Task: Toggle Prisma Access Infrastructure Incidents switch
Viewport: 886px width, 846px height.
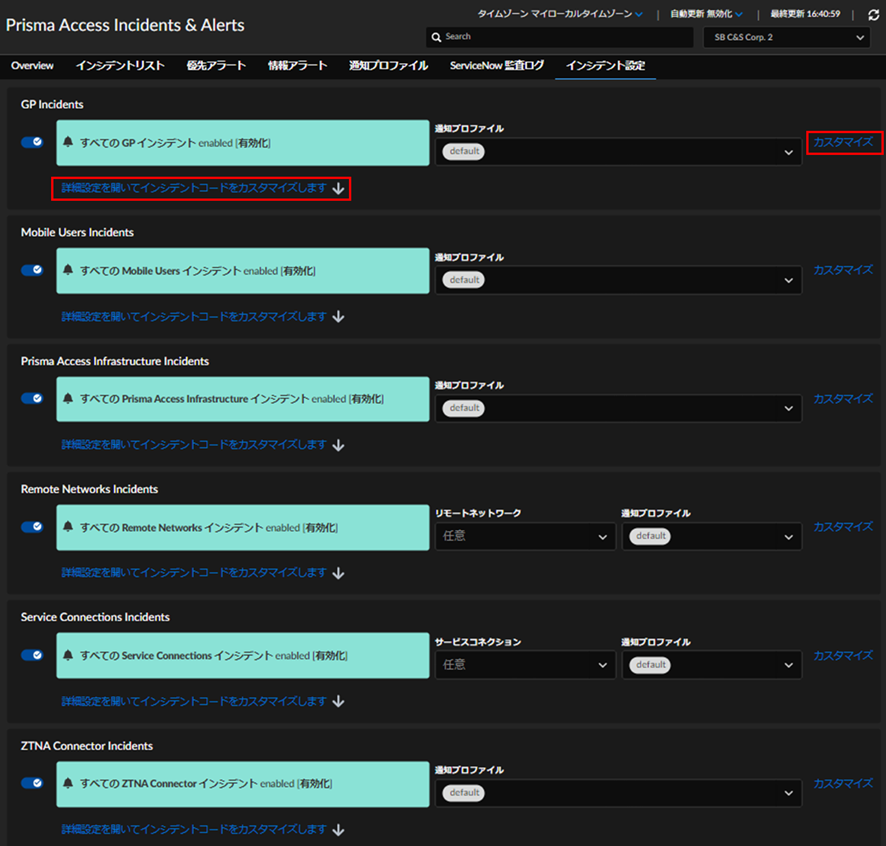Action: [x=32, y=398]
